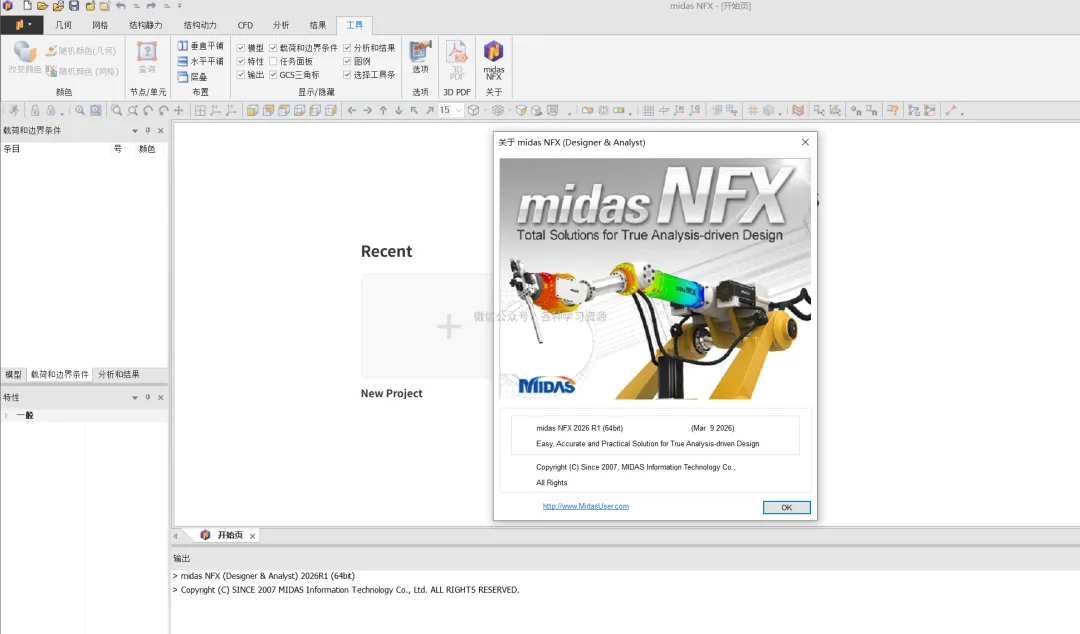This screenshot has height=634, width=1080.
Task: Click the padlock lock icon in toolbar
Action: click(34, 110)
